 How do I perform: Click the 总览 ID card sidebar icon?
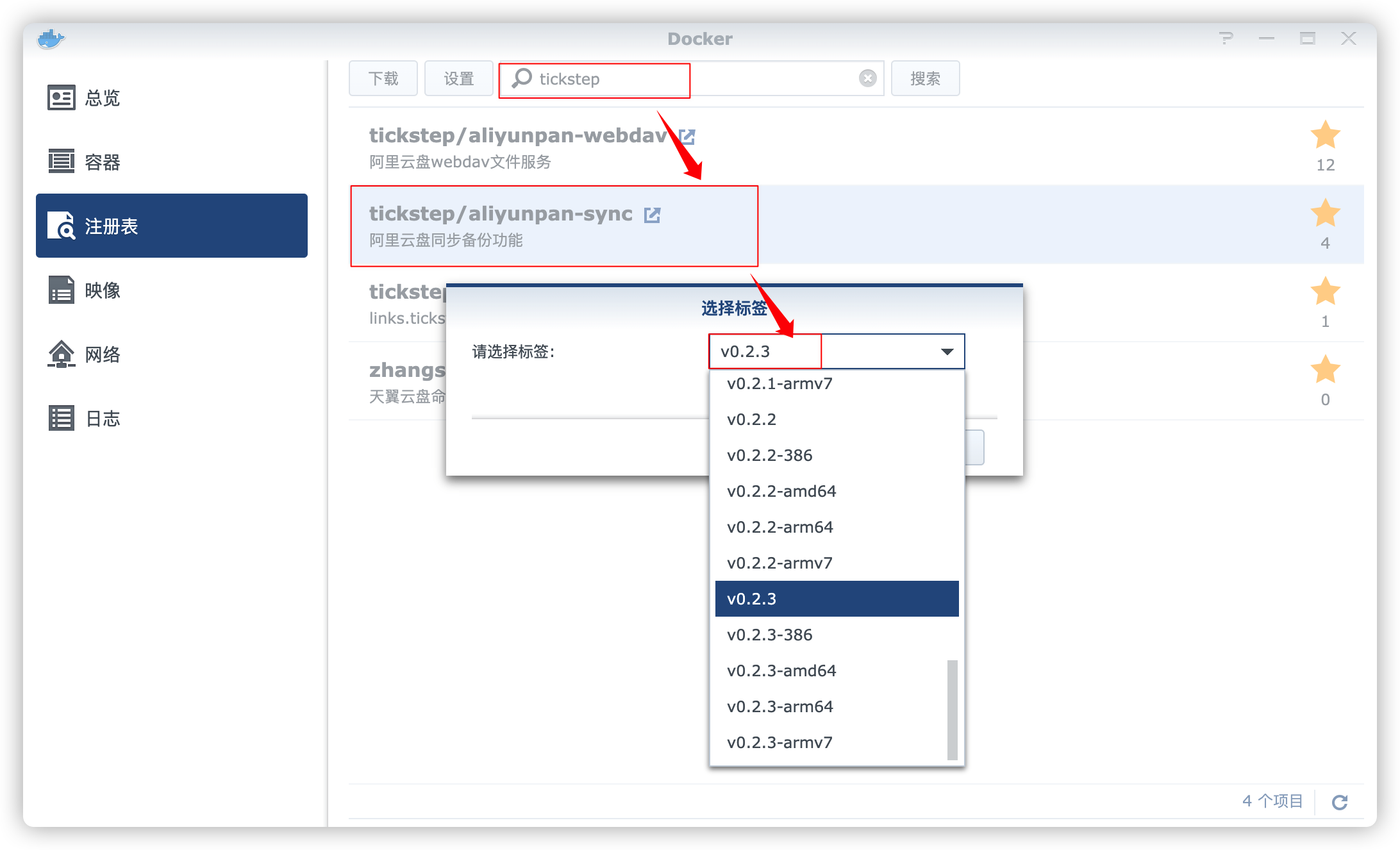point(62,97)
